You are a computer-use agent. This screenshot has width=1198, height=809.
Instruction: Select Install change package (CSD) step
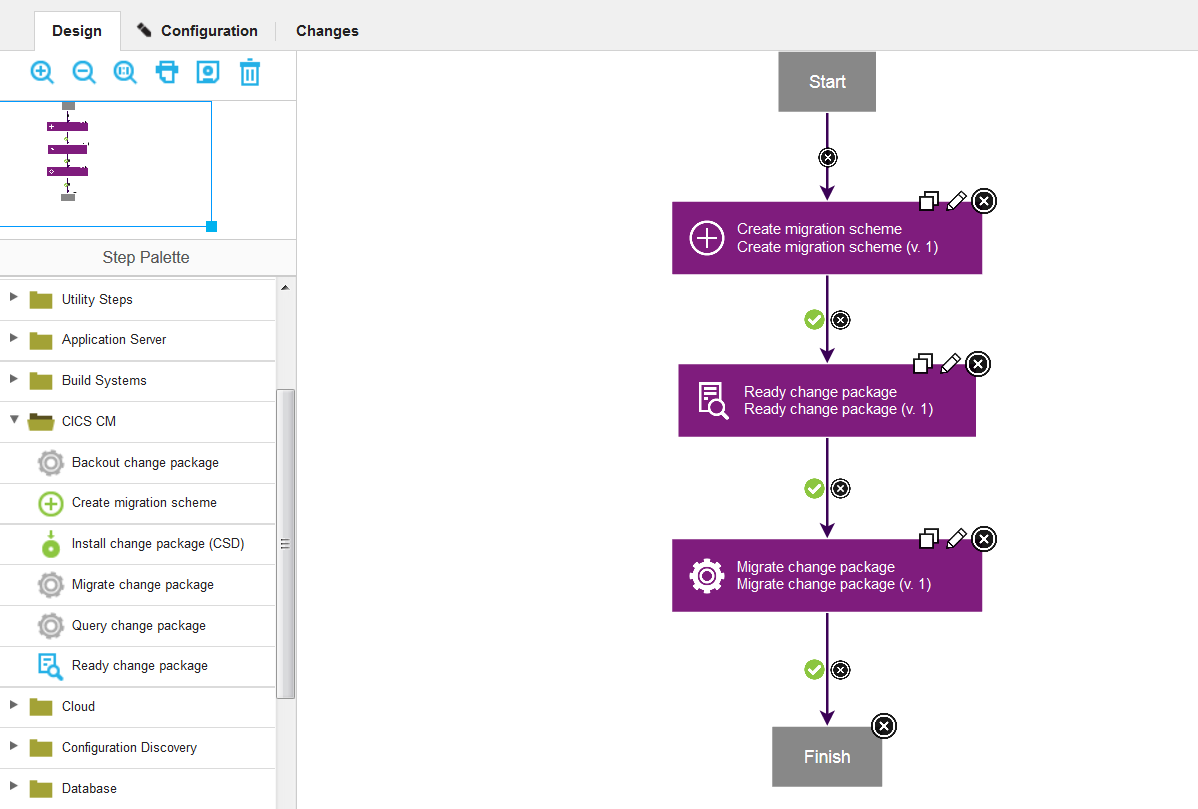157,544
